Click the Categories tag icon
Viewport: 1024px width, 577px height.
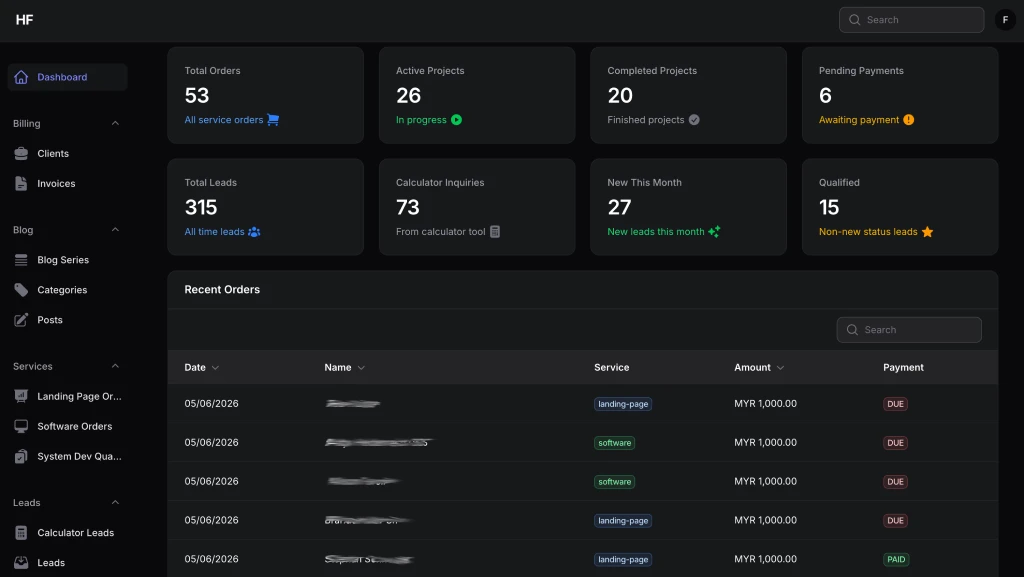[21, 290]
